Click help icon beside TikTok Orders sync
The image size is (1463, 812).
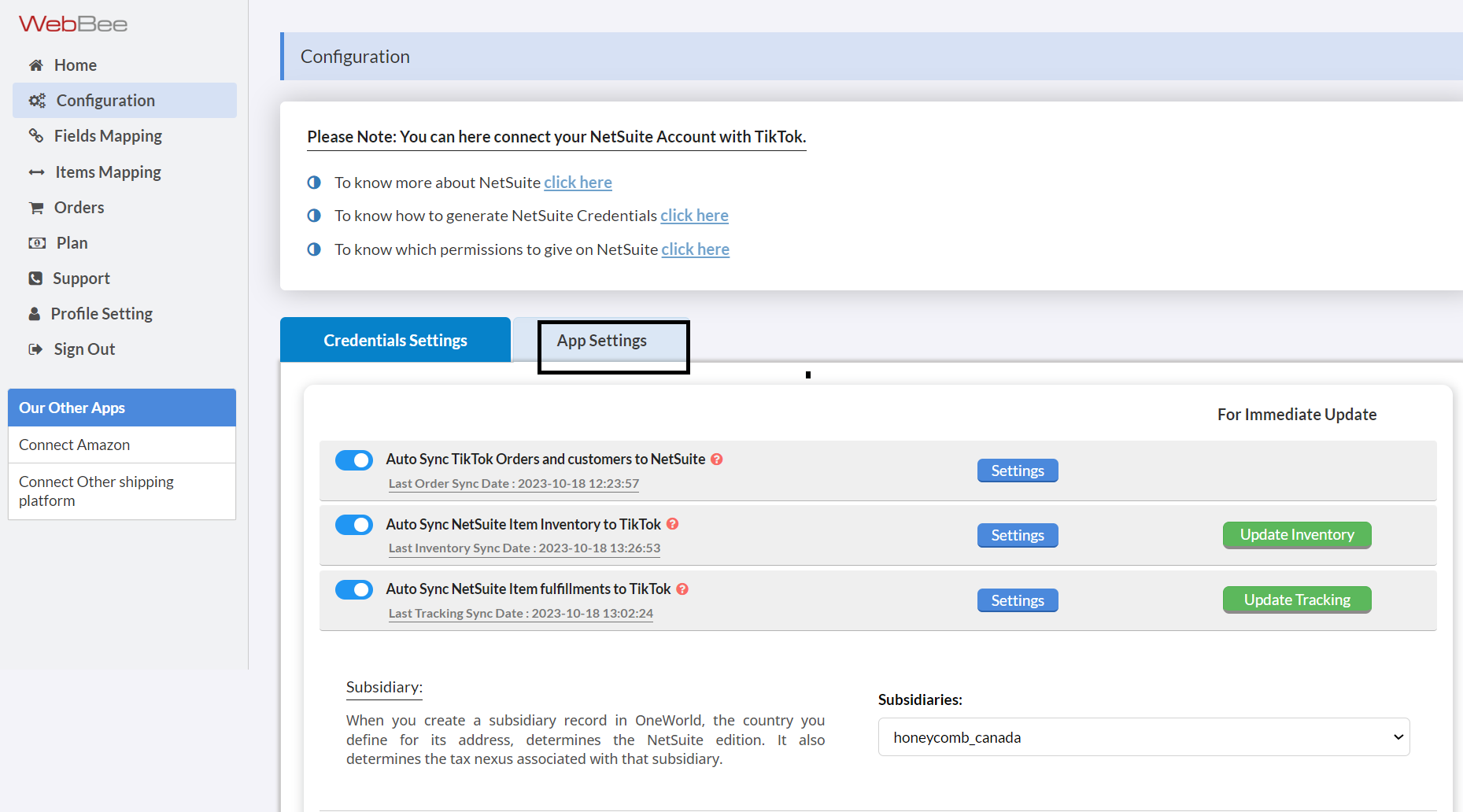click(x=716, y=460)
